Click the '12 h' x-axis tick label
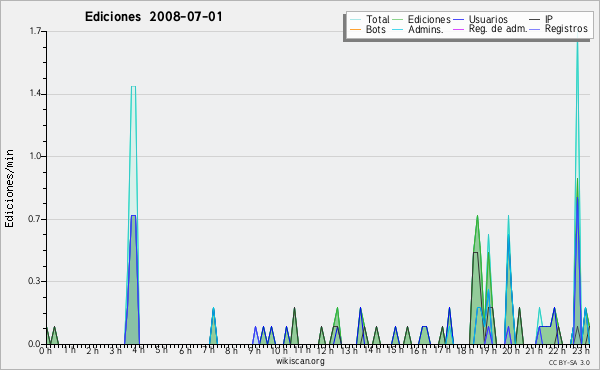The image size is (600, 370). click(x=326, y=350)
